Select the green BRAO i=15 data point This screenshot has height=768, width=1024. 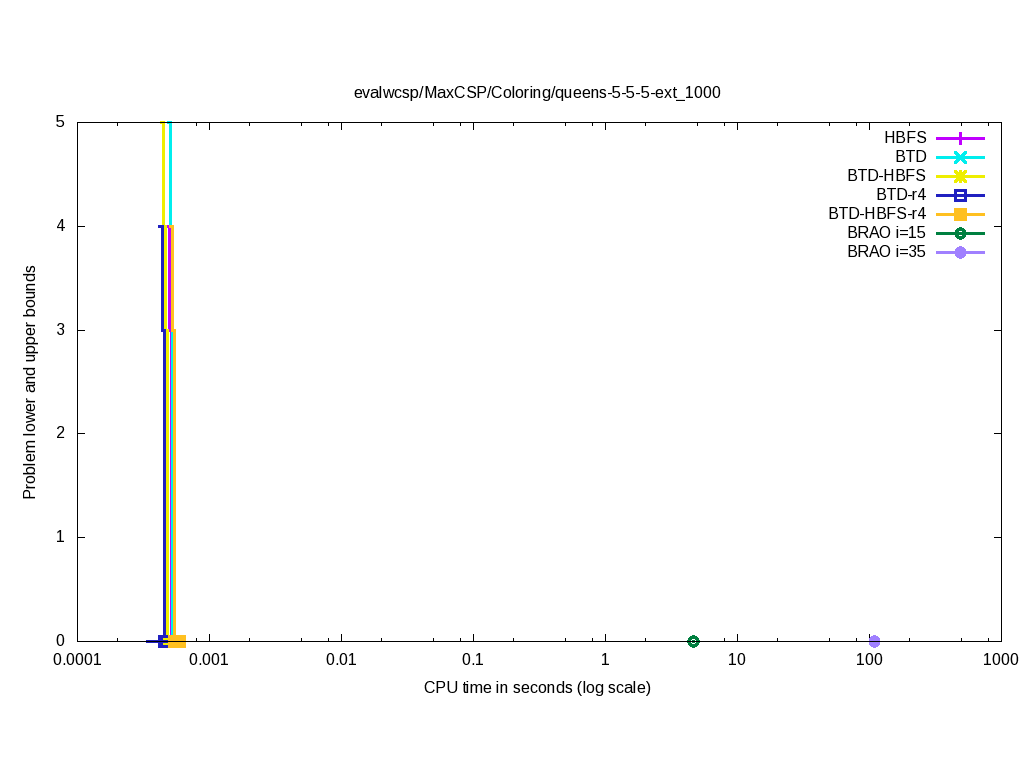(693, 641)
